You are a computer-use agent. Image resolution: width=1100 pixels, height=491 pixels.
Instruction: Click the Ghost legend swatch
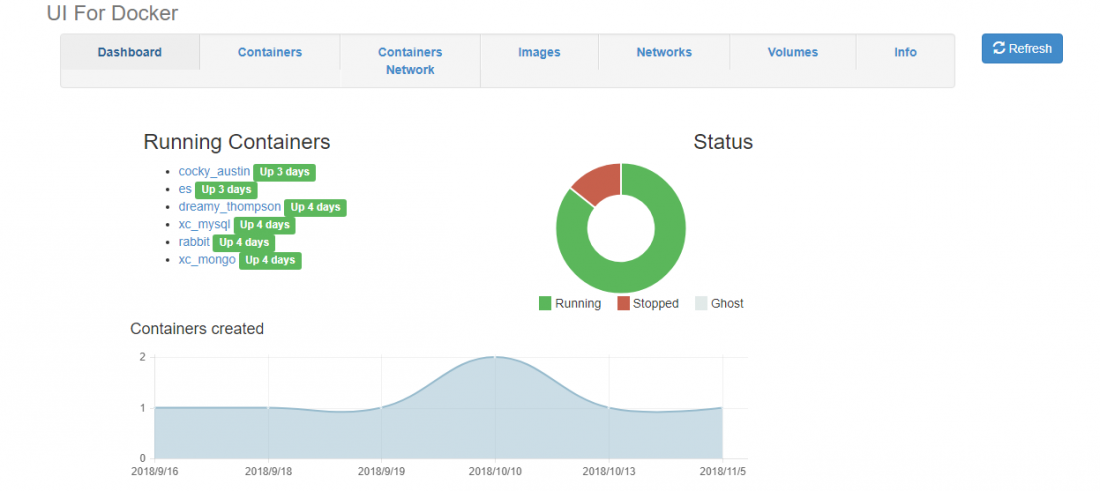coord(701,303)
